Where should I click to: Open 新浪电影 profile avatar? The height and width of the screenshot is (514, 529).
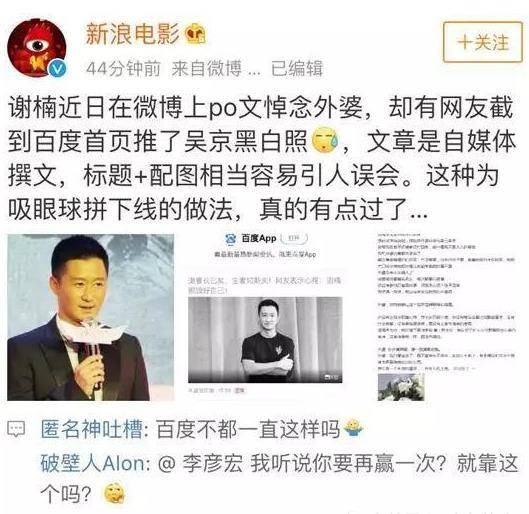tap(37, 47)
